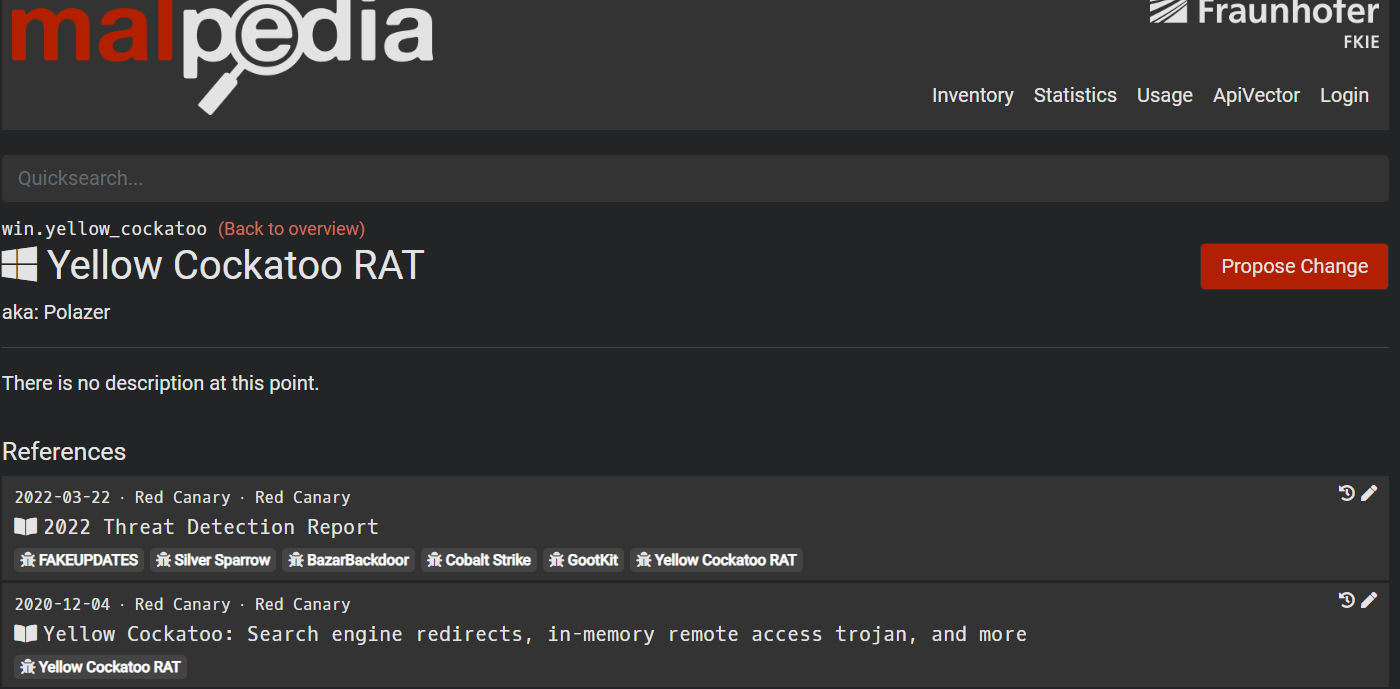
Task: Focus the Quicksearch input field
Action: click(x=695, y=178)
